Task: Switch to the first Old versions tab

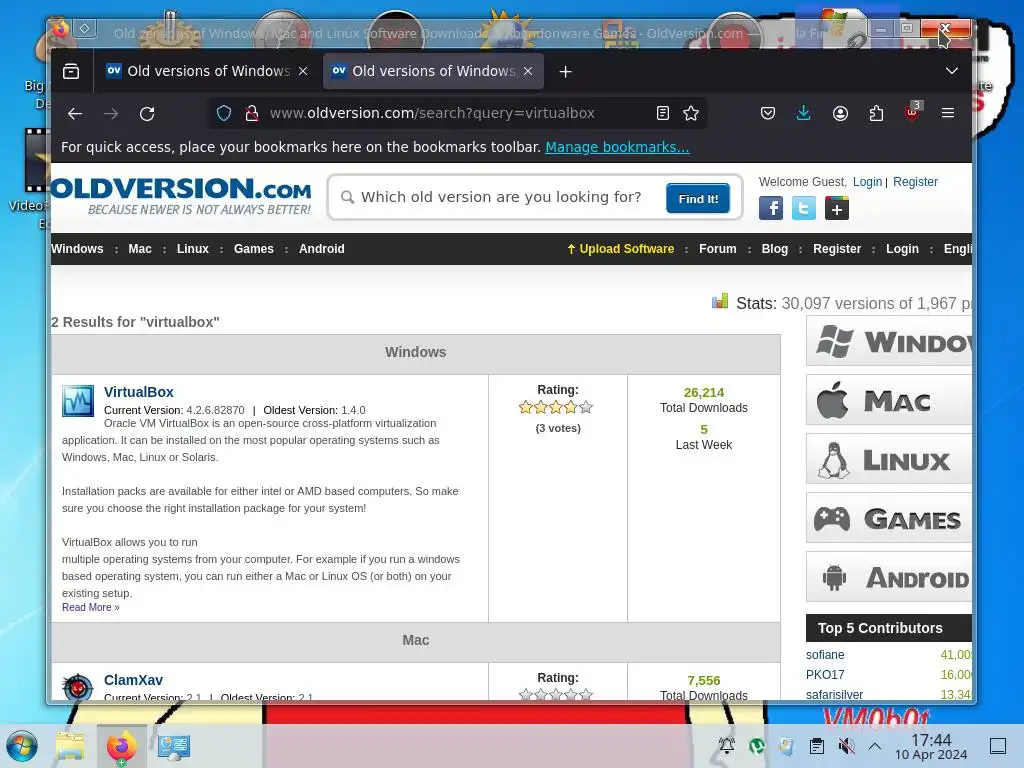Action: [x=206, y=71]
